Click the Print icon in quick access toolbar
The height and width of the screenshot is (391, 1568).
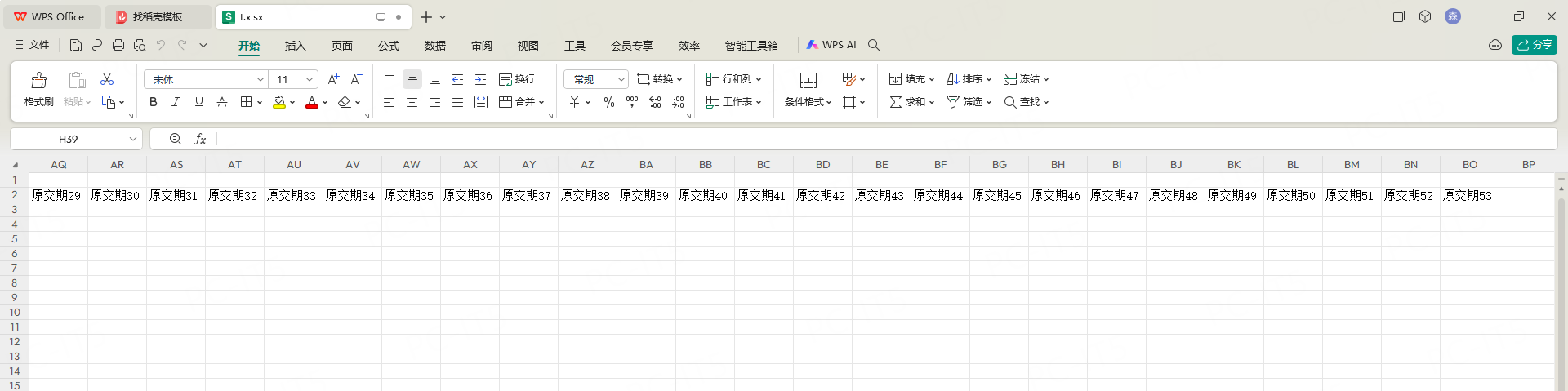pyautogui.click(x=118, y=46)
